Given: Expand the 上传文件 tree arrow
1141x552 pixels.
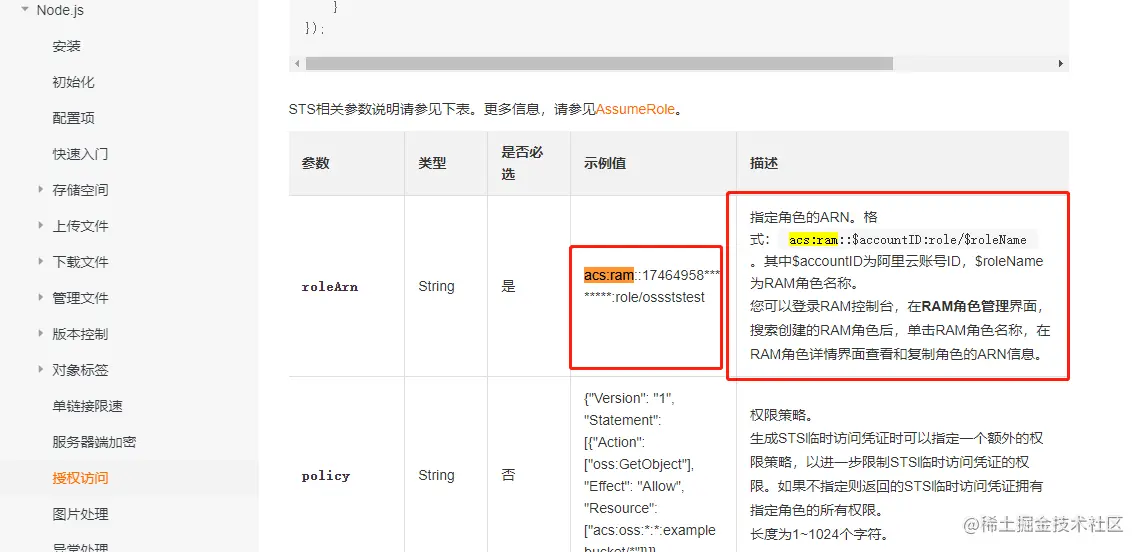Looking at the screenshot, I should (x=41, y=225).
